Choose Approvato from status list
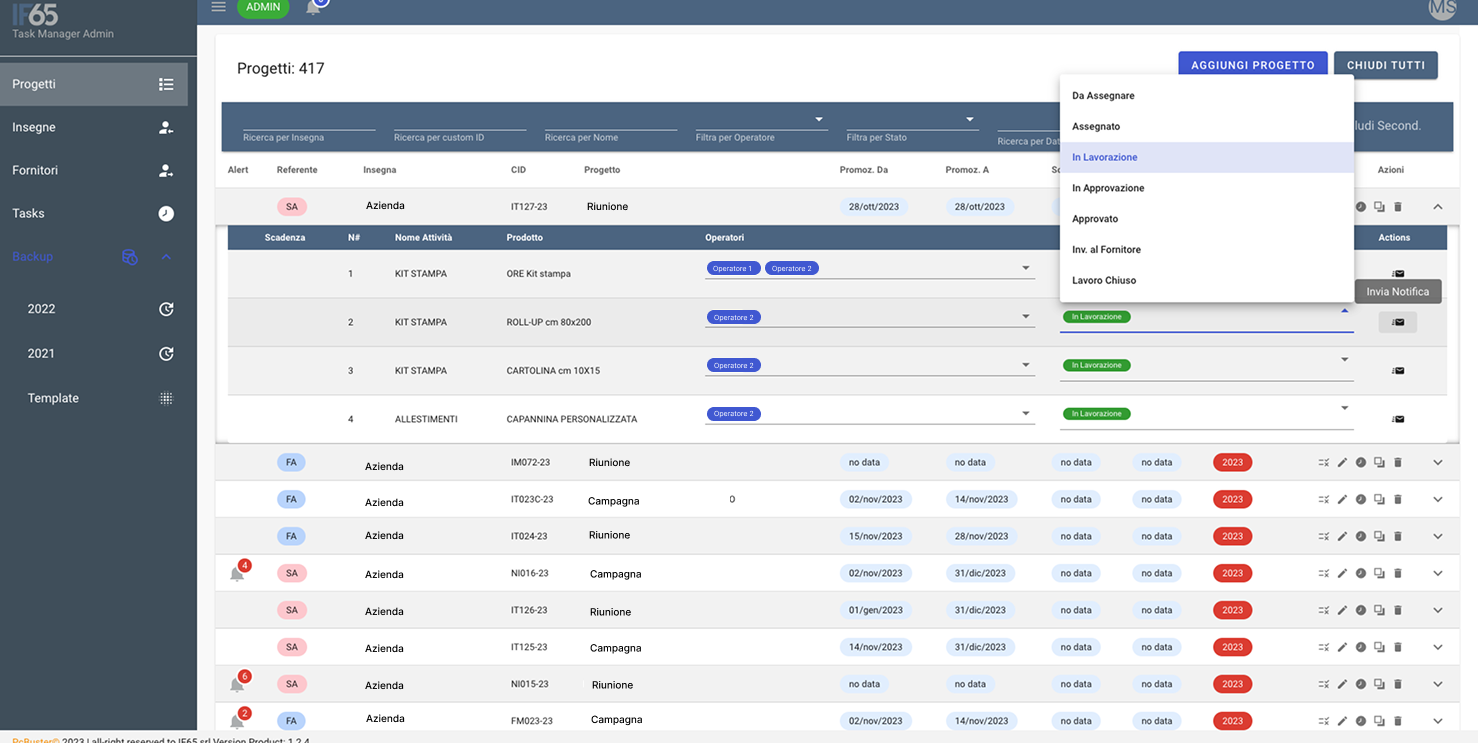The height and width of the screenshot is (743, 1478). pos(1206,219)
